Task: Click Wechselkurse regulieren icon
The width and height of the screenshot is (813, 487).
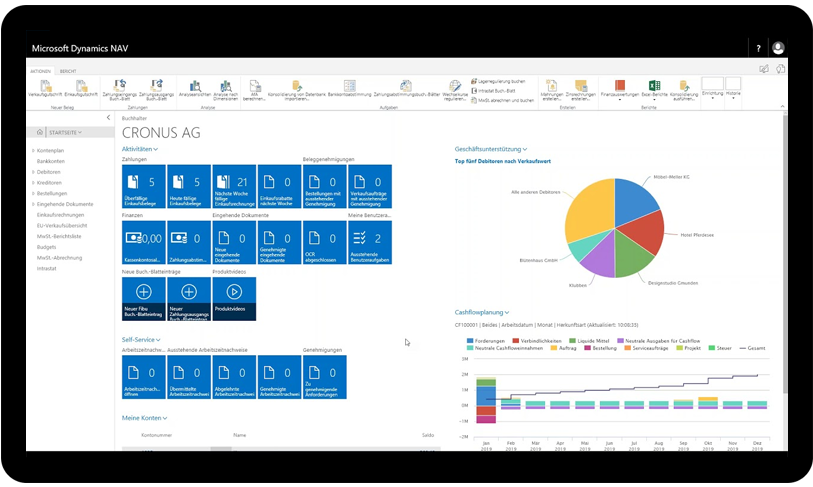Action: [455, 90]
